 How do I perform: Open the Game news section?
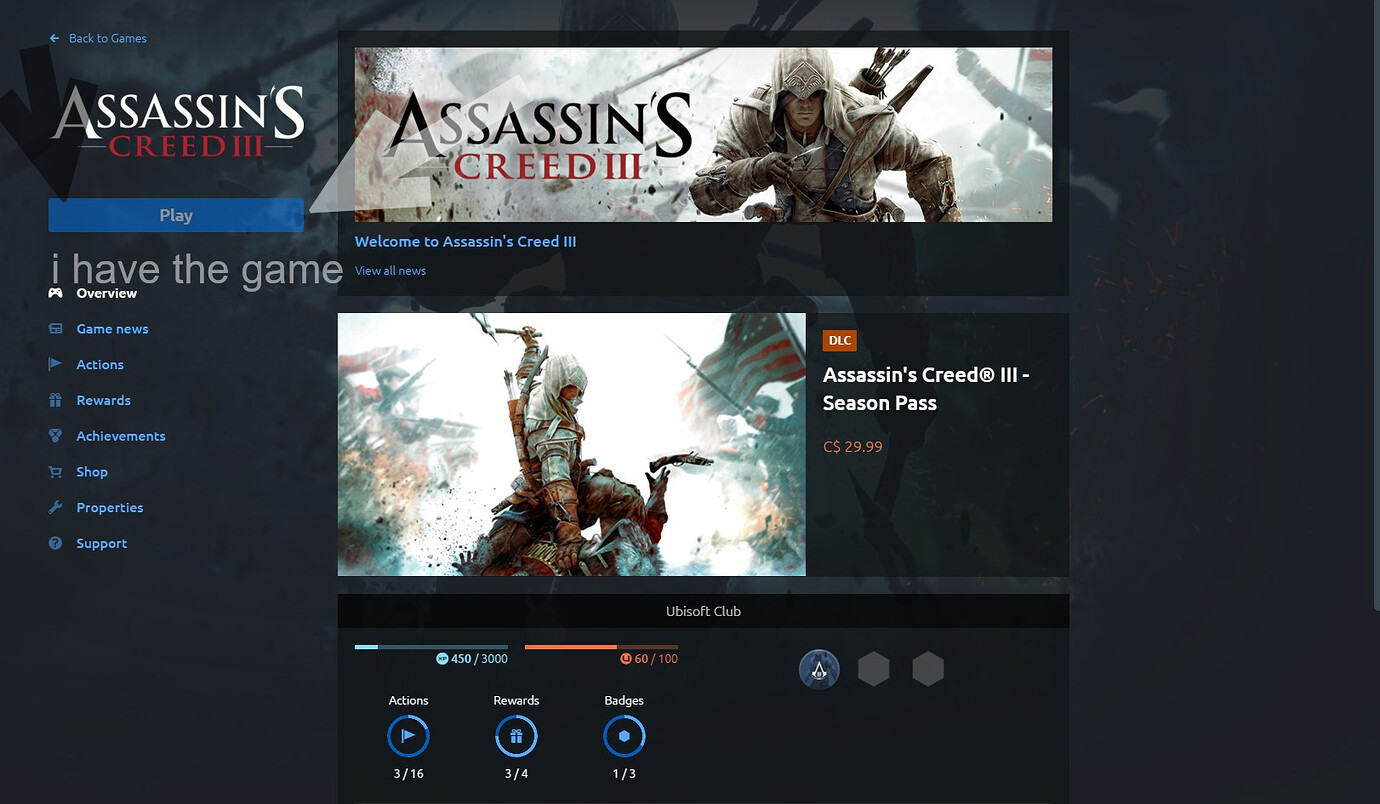click(112, 329)
